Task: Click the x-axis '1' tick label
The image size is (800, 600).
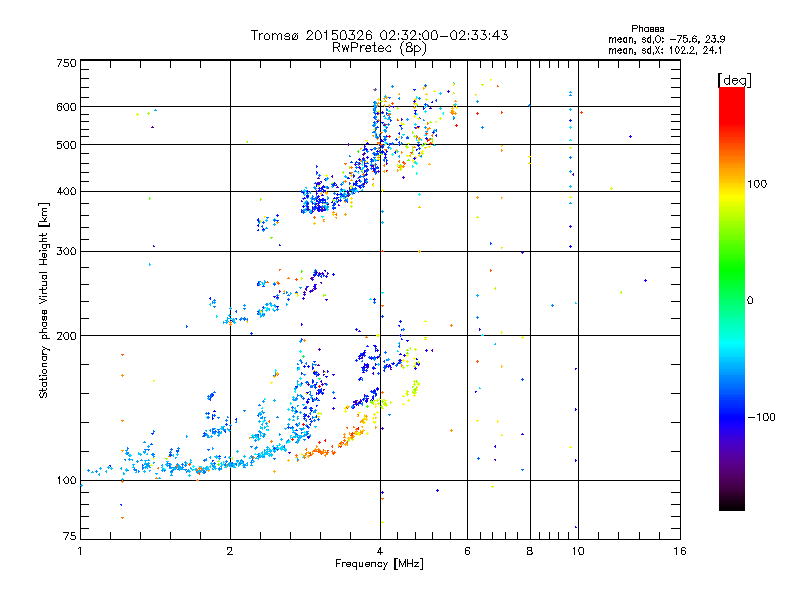Action: click(x=80, y=551)
